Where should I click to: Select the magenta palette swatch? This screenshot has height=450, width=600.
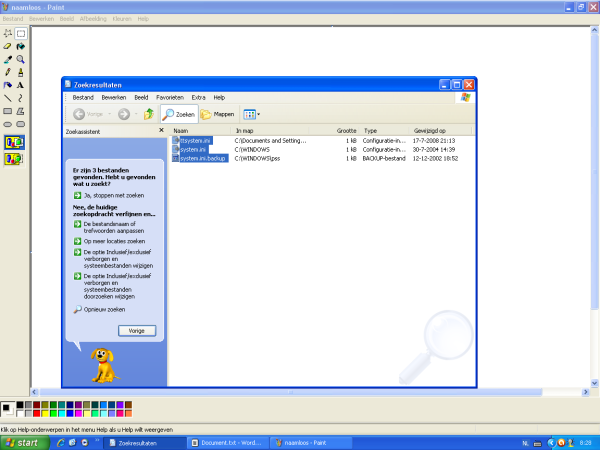pos(78,413)
